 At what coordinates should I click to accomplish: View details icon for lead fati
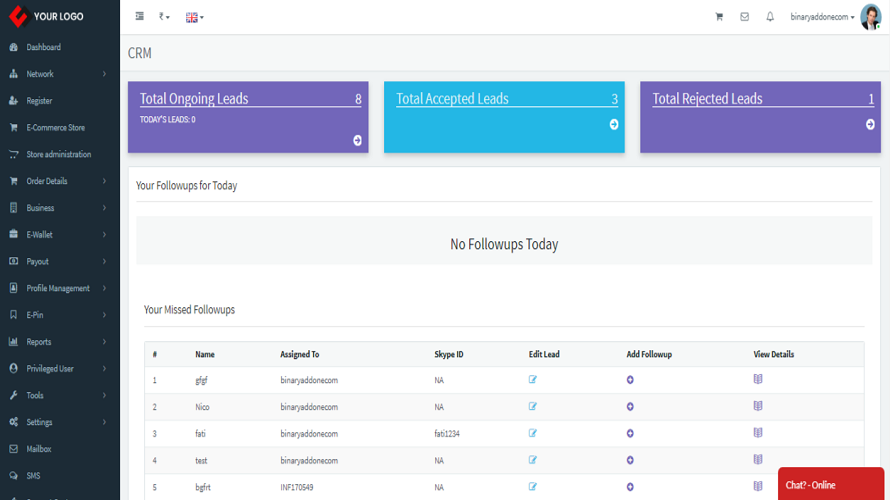click(x=758, y=433)
